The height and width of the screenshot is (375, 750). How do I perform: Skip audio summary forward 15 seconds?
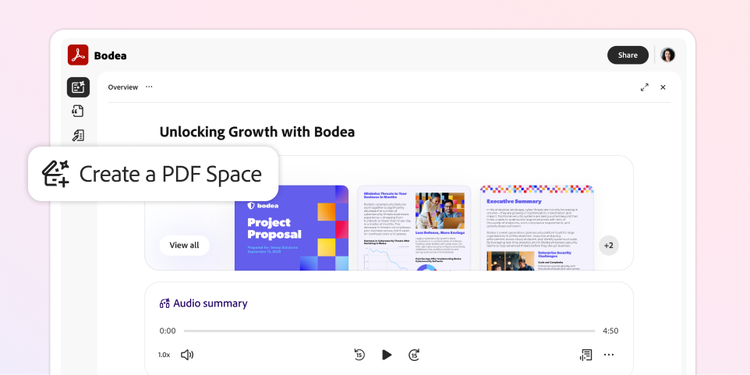click(x=414, y=354)
